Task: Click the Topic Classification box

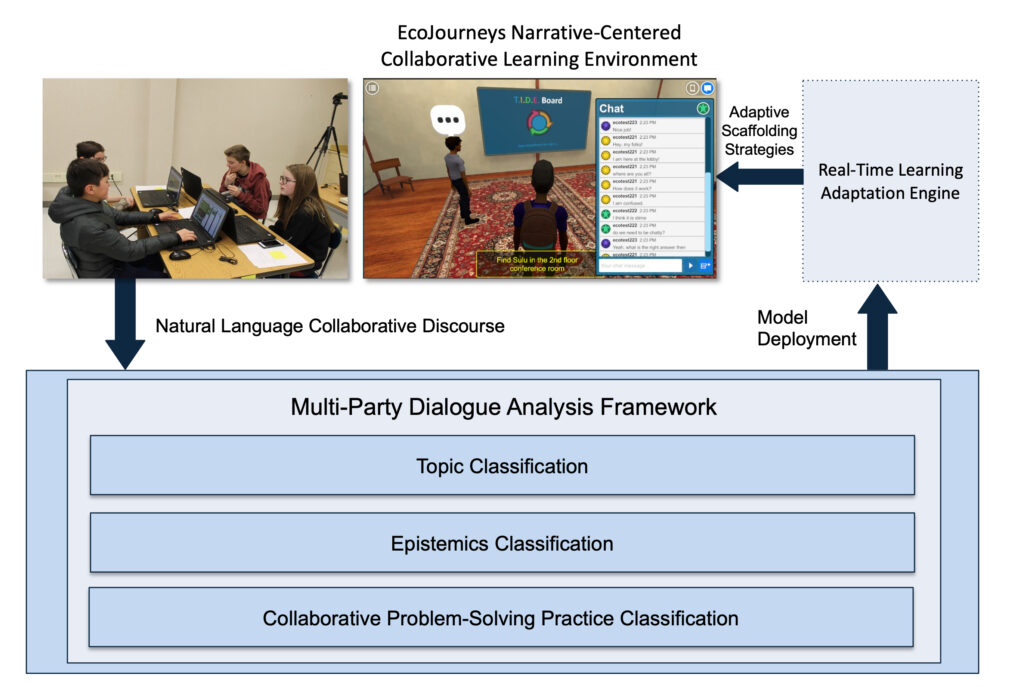Action: (502, 465)
